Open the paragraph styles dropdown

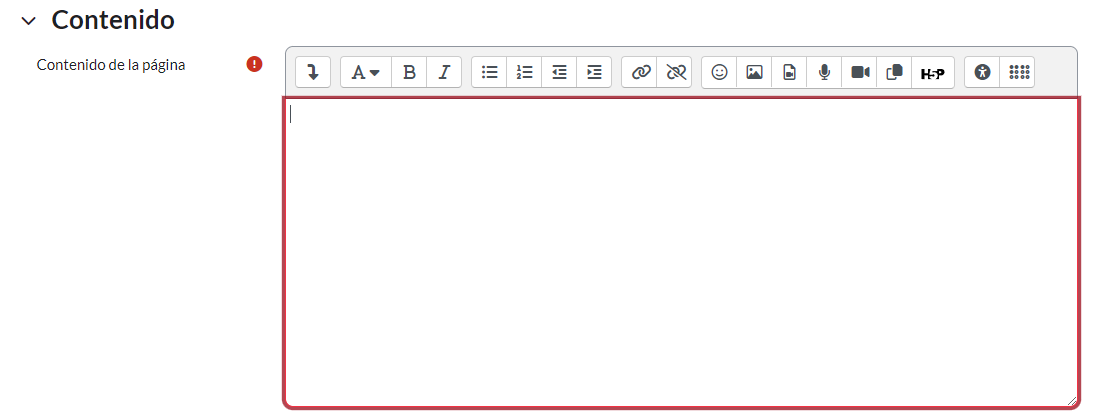coord(366,72)
